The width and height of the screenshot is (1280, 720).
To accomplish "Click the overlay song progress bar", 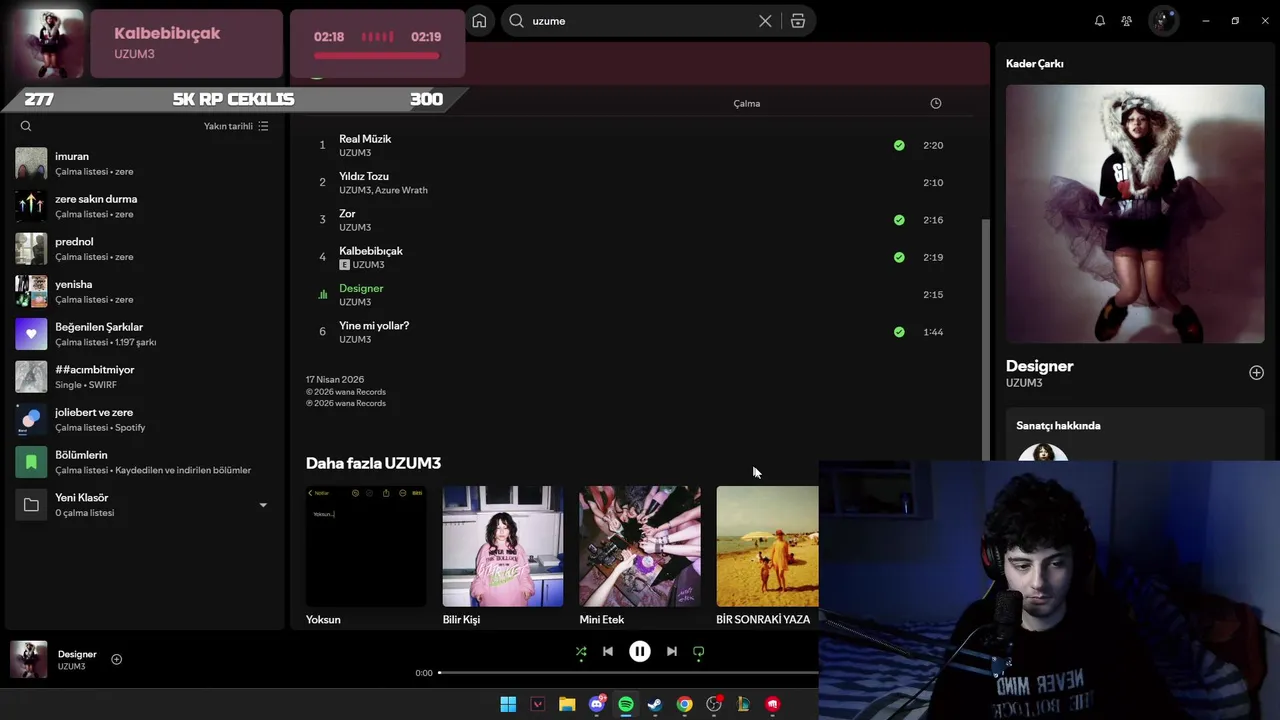I will (377, 55).
